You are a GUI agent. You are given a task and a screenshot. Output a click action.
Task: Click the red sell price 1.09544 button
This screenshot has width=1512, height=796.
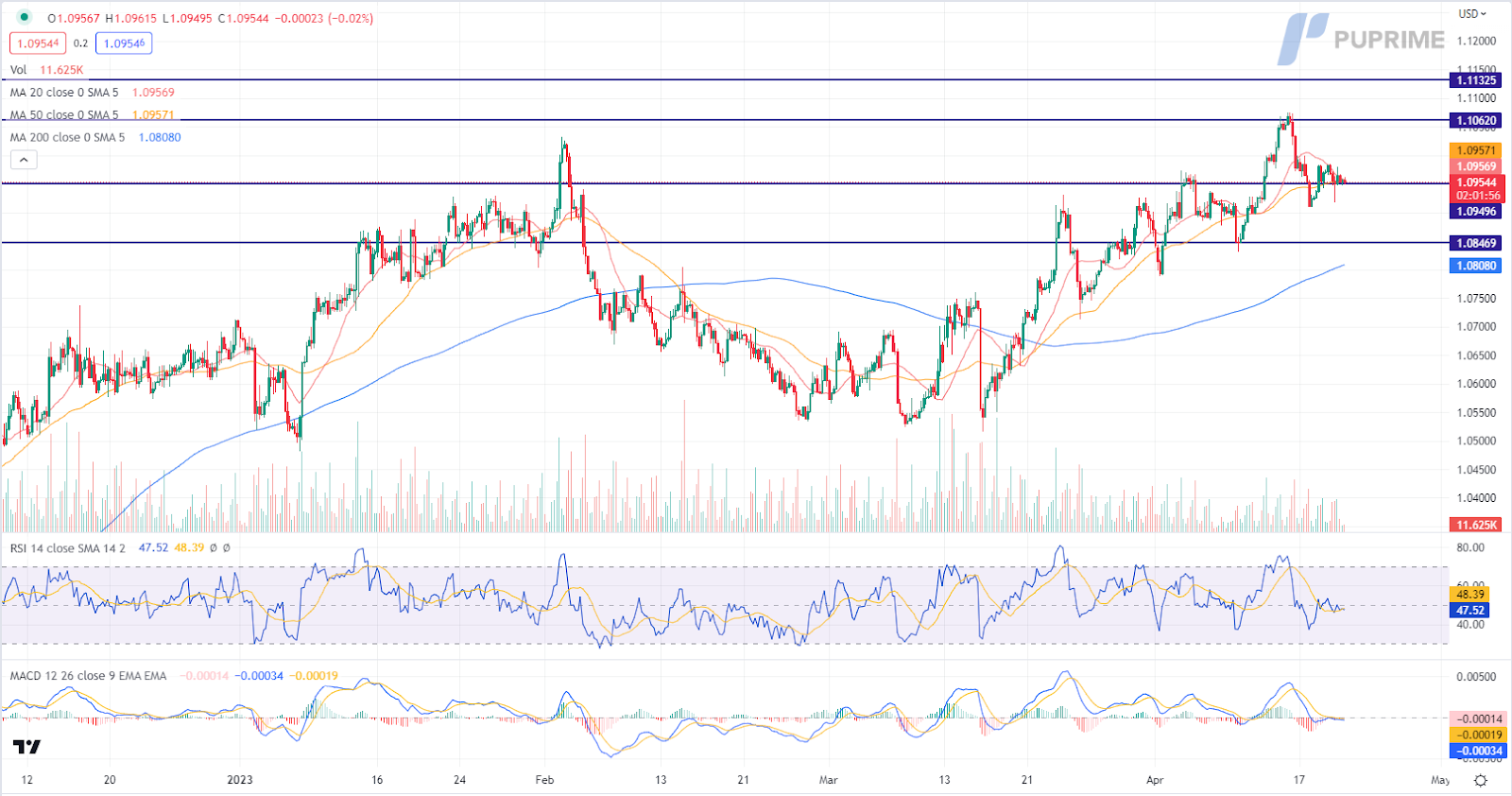[38, 43]
